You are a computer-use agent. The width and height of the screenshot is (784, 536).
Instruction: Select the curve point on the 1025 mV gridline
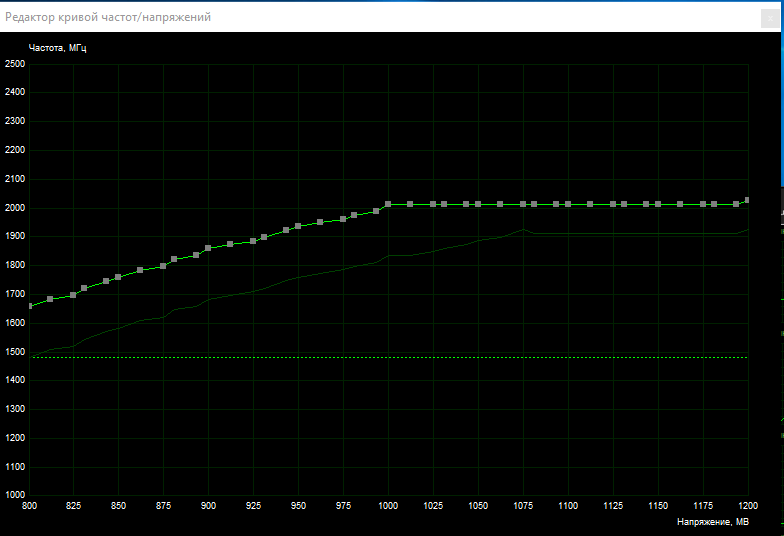(x=433, y=204)
